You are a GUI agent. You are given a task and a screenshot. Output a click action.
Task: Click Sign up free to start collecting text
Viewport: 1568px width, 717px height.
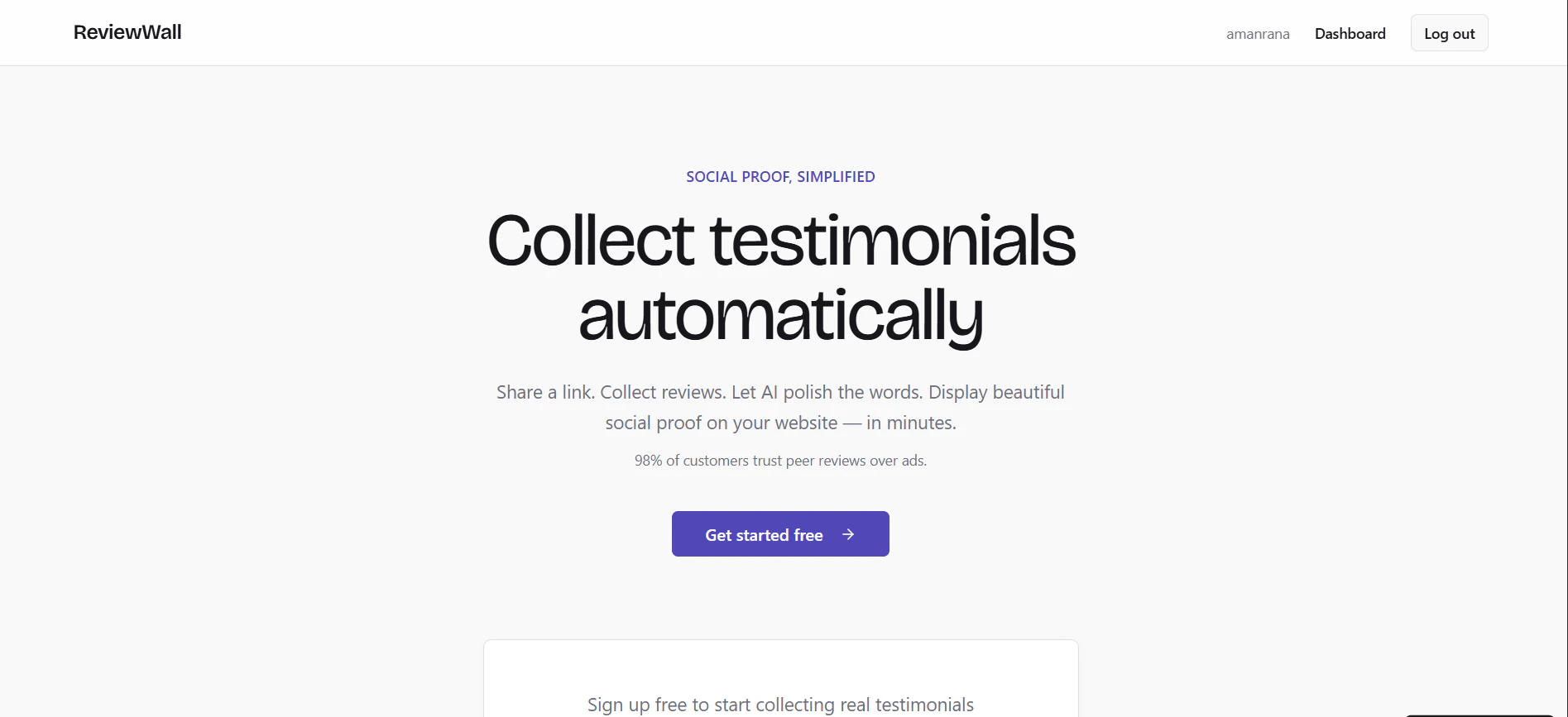point(779,704)
